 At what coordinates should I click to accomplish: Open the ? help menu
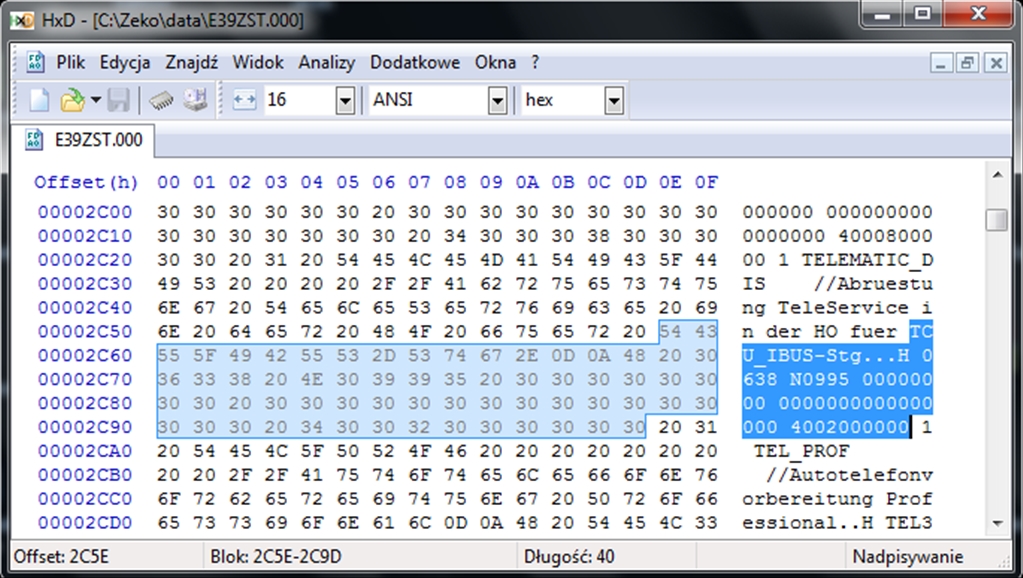point(535,63)
